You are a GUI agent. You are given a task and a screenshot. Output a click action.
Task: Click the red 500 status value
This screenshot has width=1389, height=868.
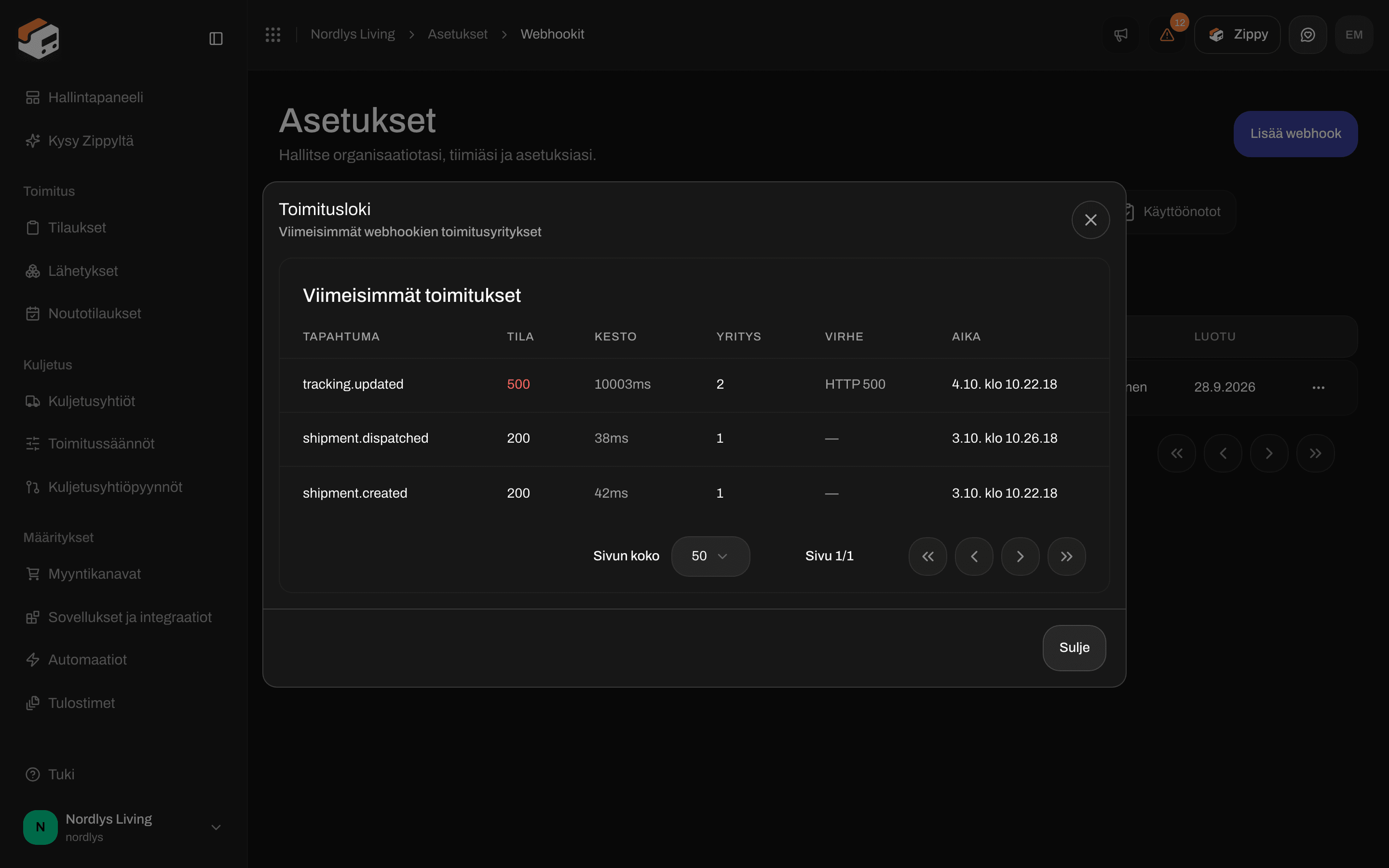(x=517, y=384)
